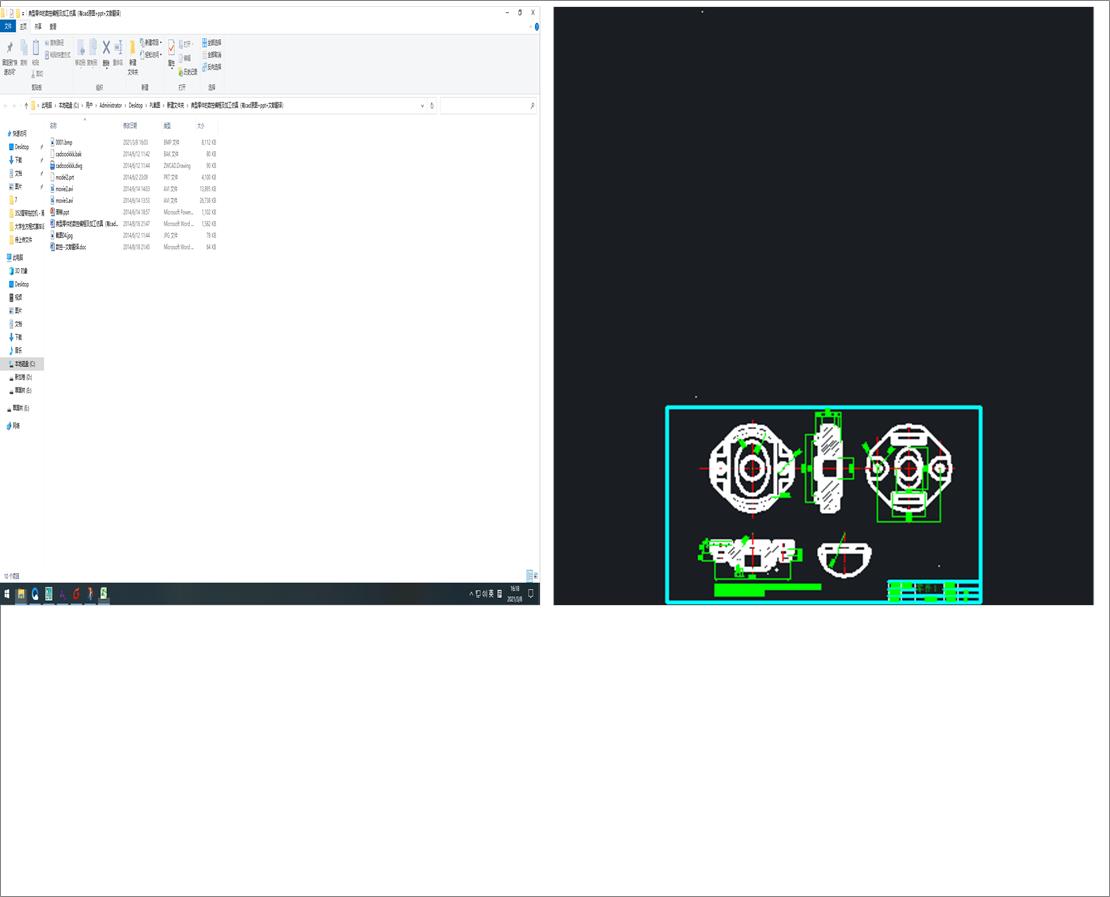Open the View ribbon tab
The width and height of the screenshot is (1110, 897).
coord(52,26)
